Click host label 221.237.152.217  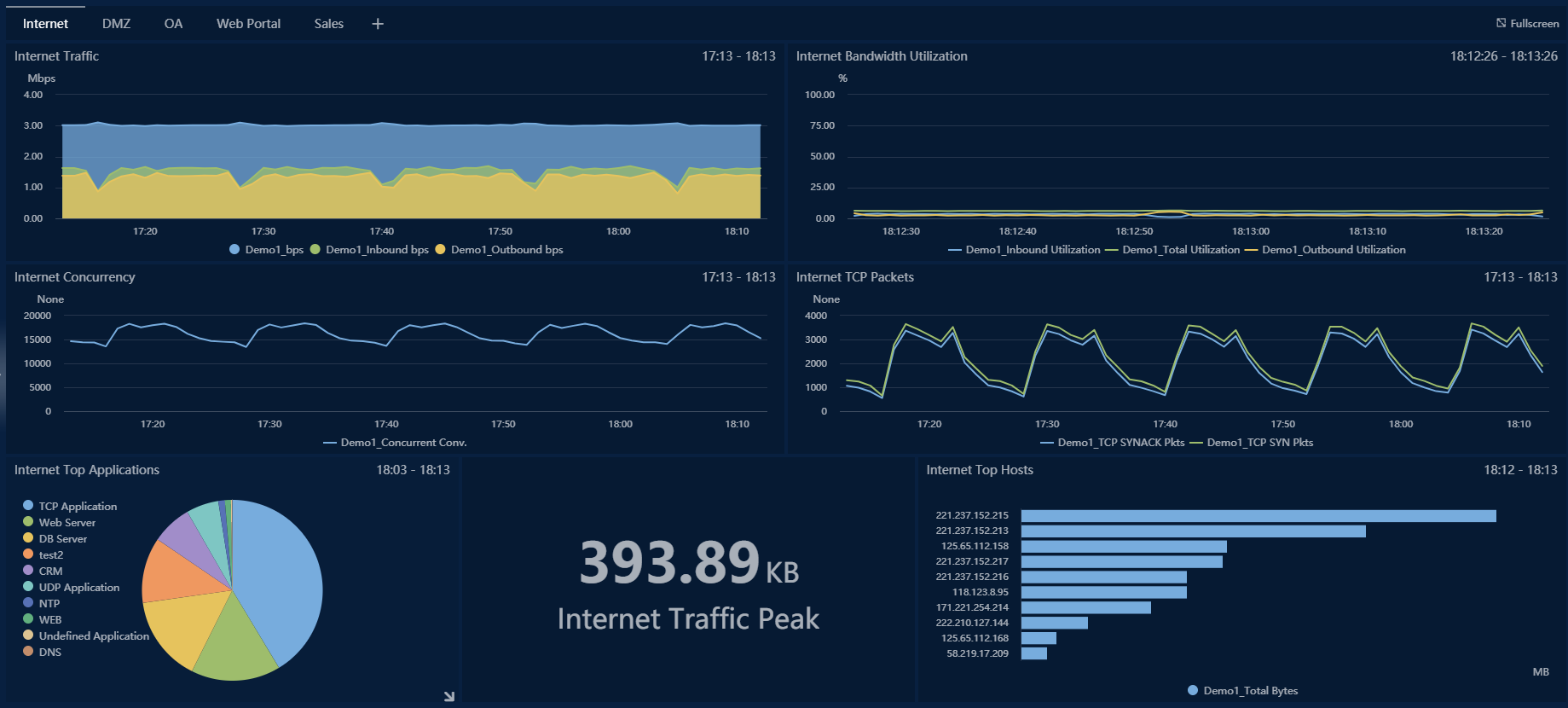(x=972, y=561)
